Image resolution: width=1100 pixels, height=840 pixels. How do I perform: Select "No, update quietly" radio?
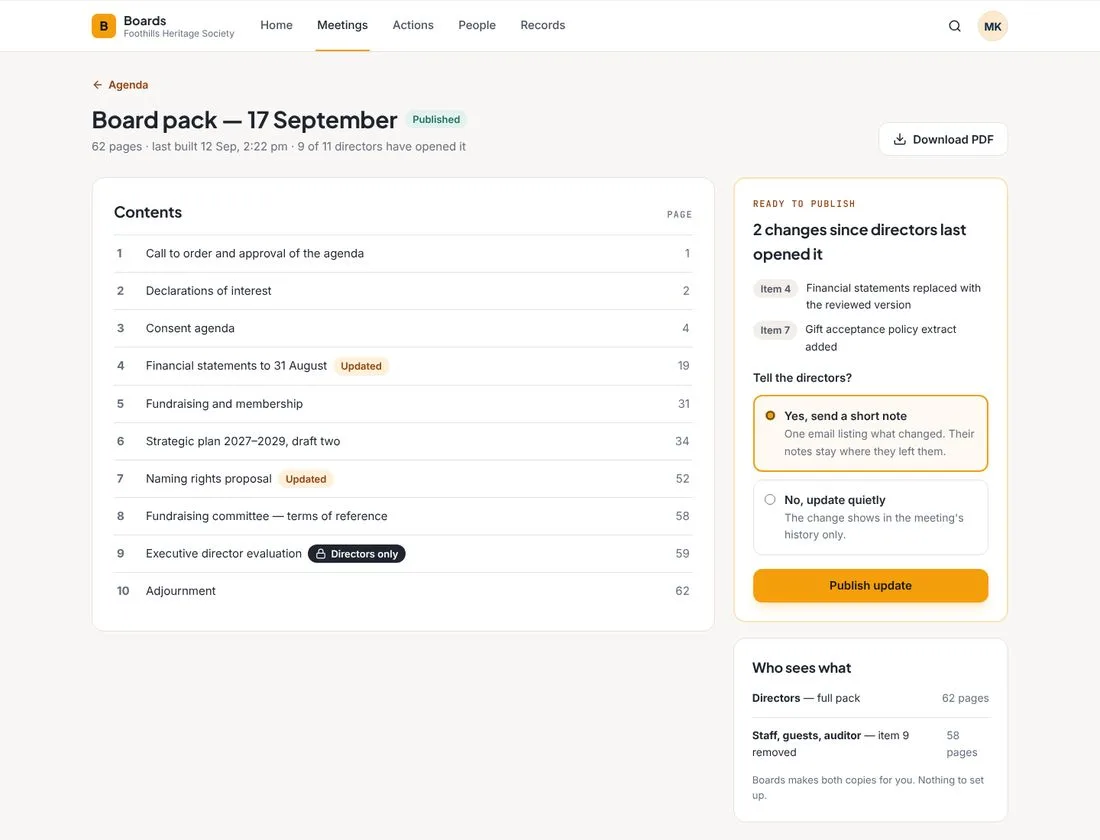770,500
